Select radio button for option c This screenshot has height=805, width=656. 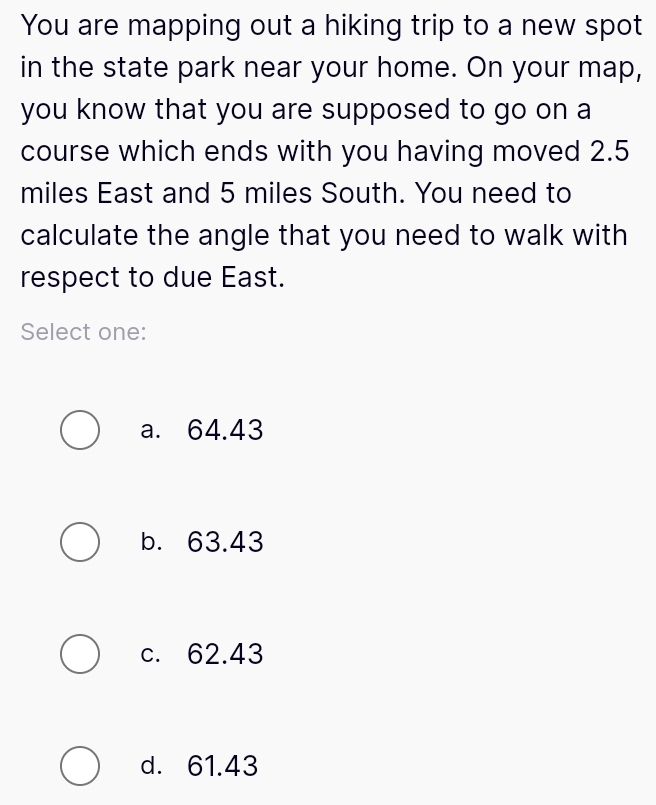[x=79, y=654]
